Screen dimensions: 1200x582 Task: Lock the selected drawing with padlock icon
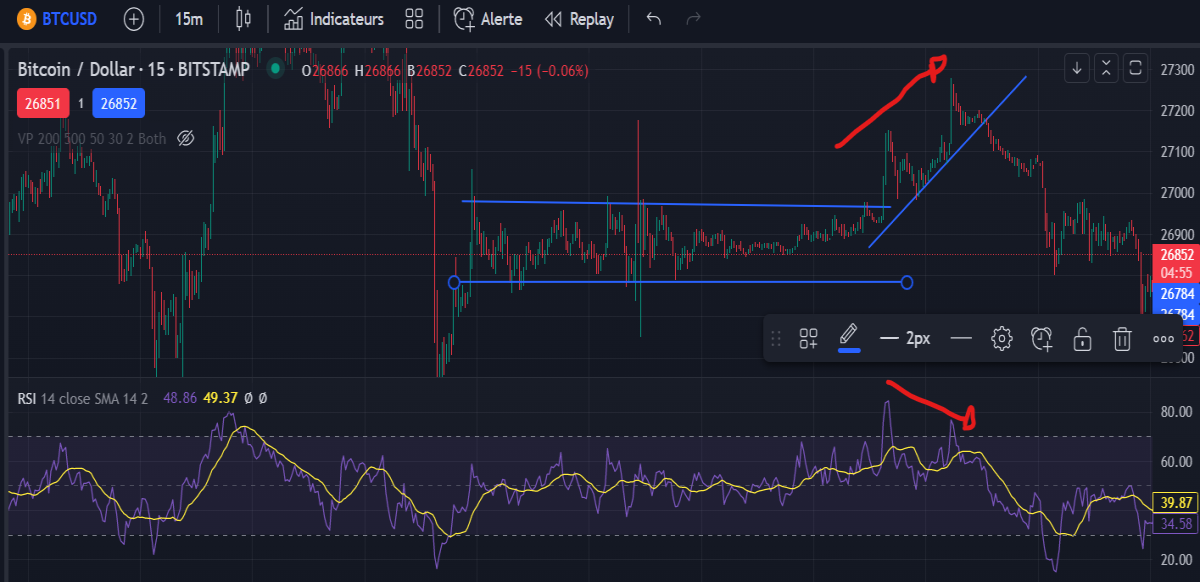(1082, 339)
